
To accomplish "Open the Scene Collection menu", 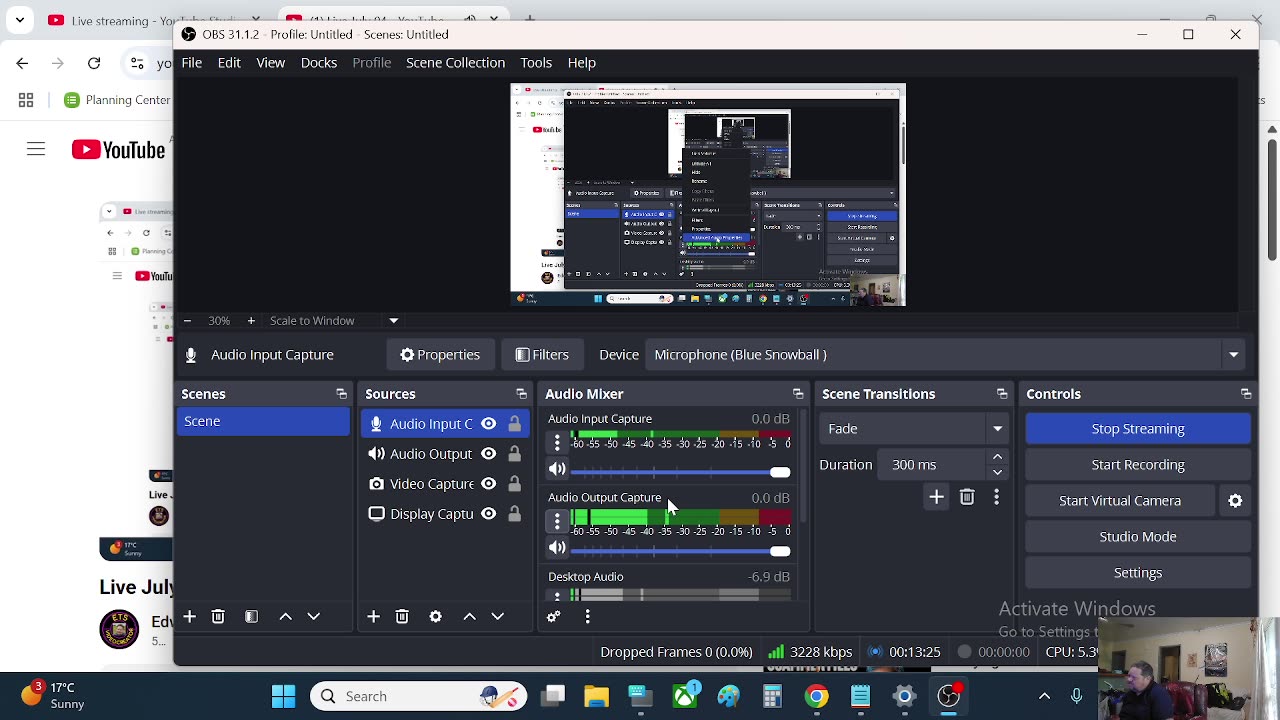I will tap(455, 63).
